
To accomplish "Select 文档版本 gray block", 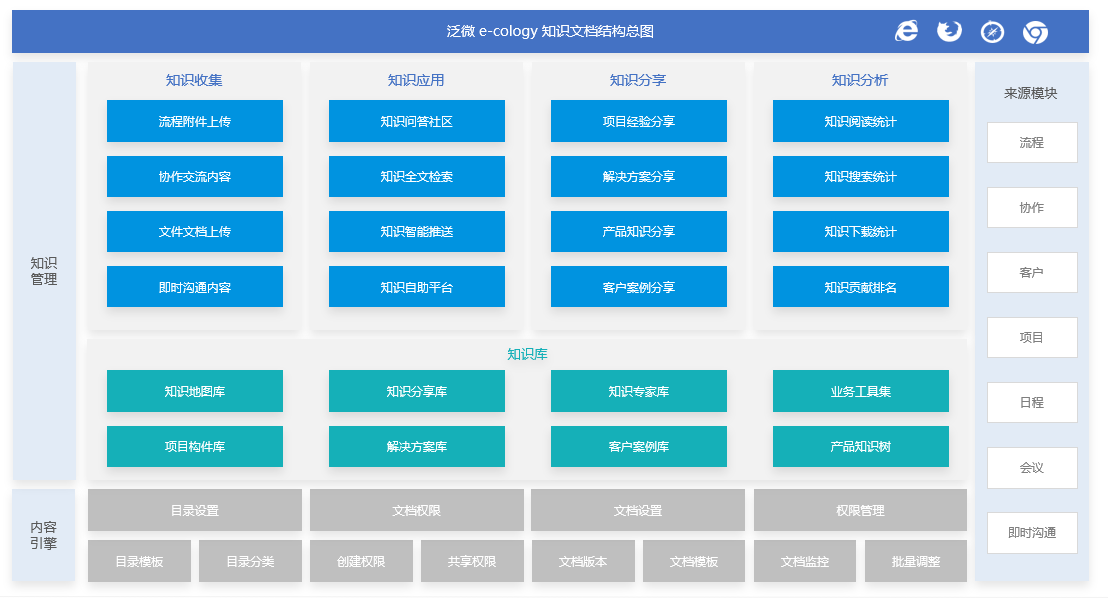I will [583, 561].
